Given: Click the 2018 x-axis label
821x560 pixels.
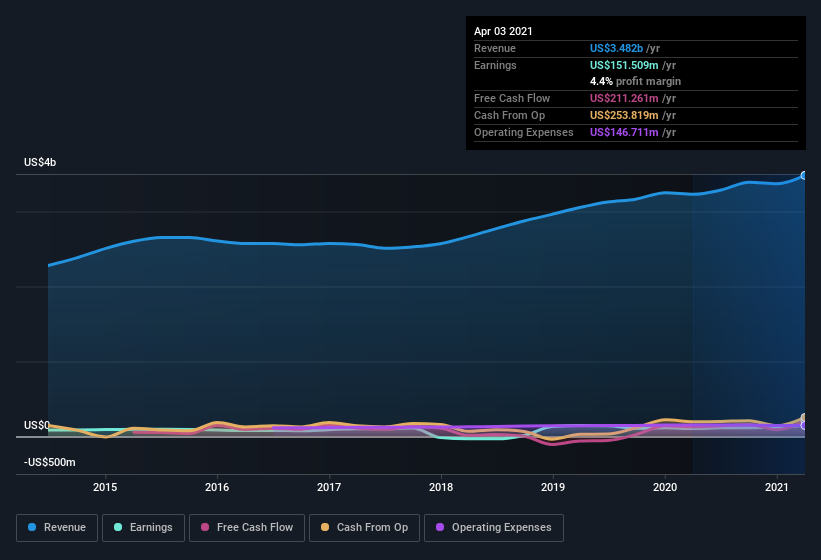Looking at the screenshot, I should pyautogui.click(x=441, y=487).
